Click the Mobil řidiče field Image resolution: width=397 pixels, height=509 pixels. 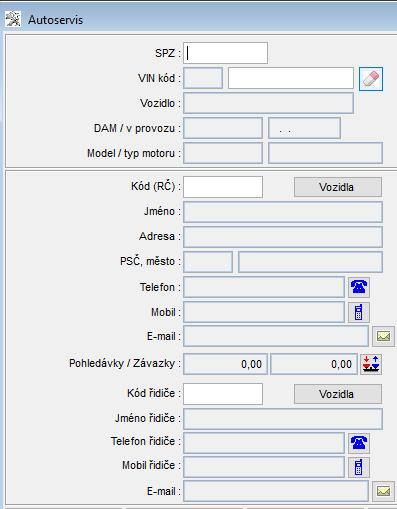[264, 467]
